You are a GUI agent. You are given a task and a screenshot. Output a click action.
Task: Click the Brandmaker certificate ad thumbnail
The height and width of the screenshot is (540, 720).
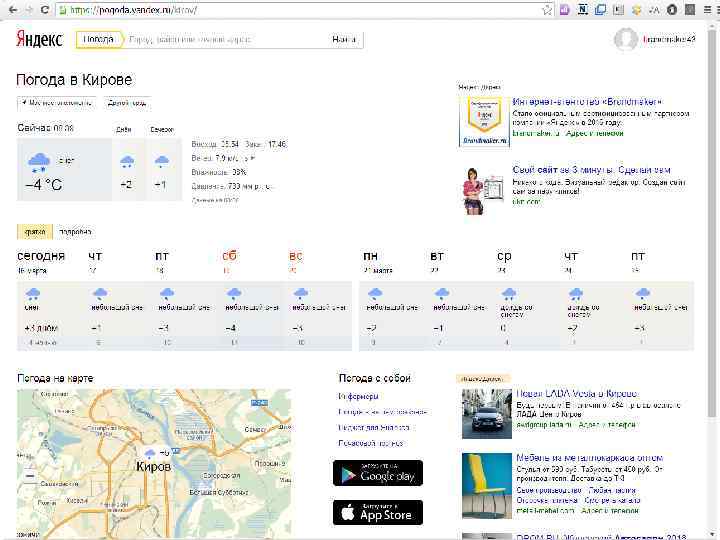click(x=484, y=121)
